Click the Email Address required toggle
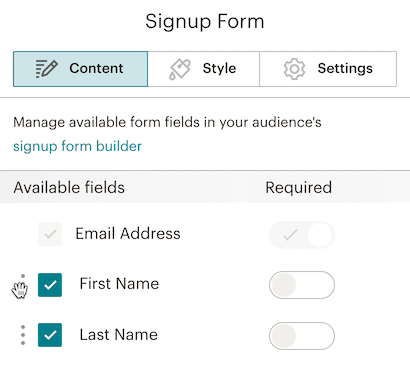This screenshot has height=366, width=410. pos(302,235)
